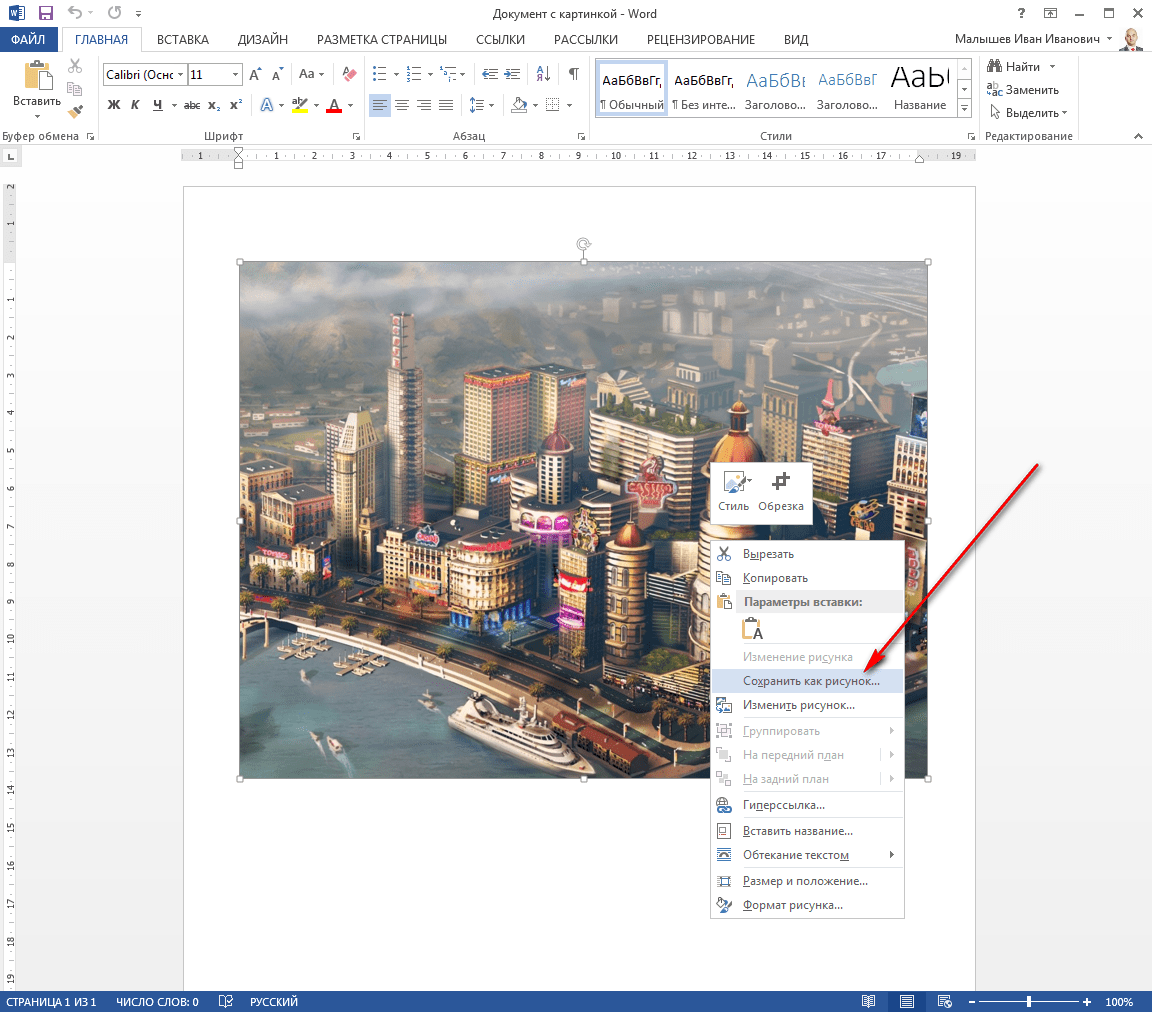Click Read Mode view icon in status bar
The width and height of the screenshot is (1152, 1012).
point(868,1001)
